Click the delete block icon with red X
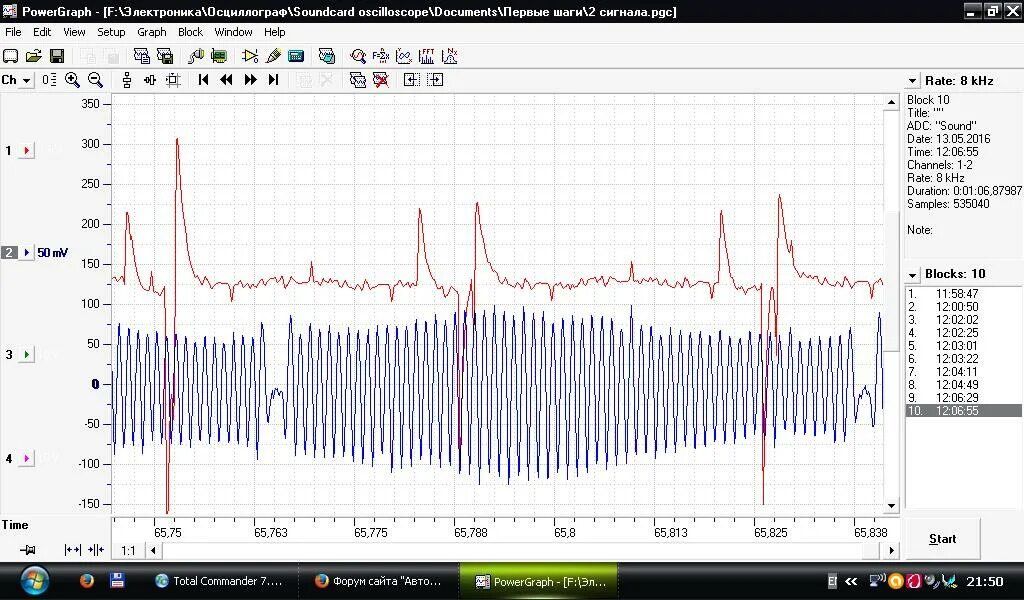This screenshot has height=600, width=1024. 381,80
